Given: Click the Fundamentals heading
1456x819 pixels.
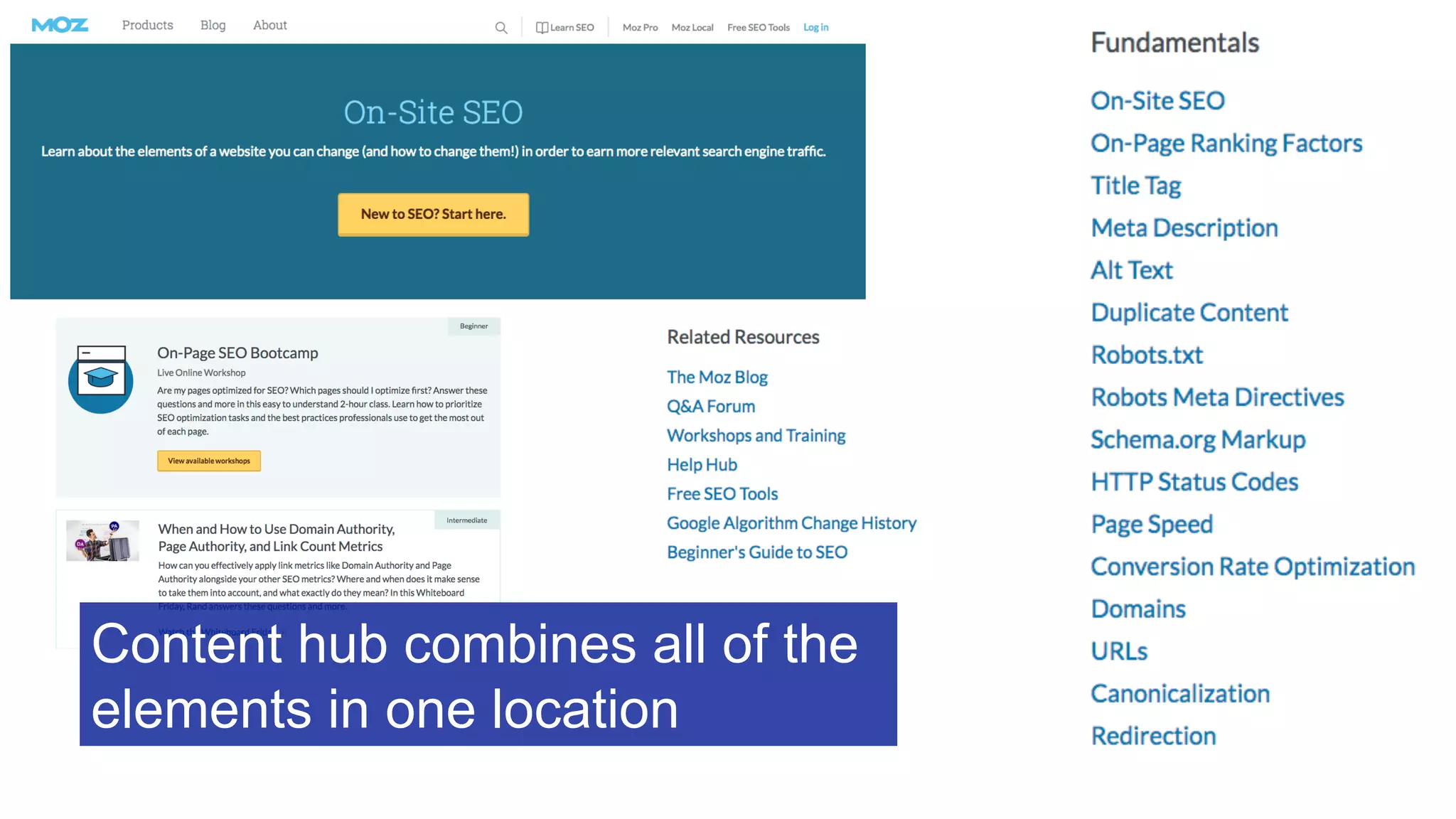Looking at the screenshot, I should pyautogui.click(x=1174, y=43).
